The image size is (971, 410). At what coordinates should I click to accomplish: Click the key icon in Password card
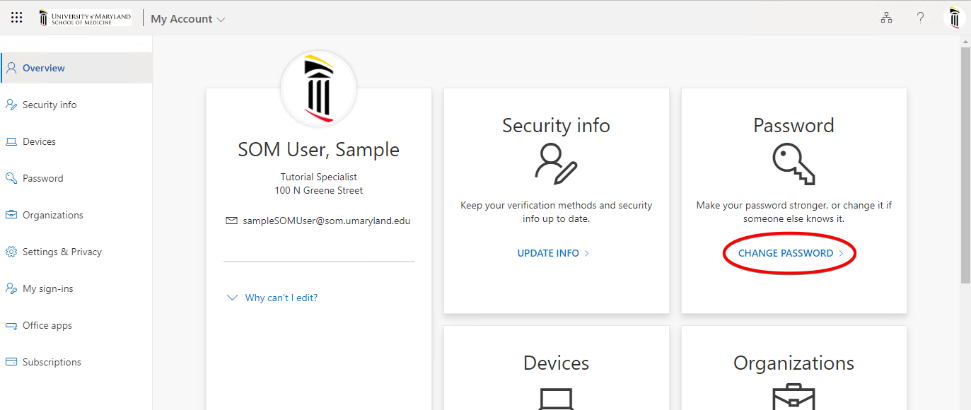(x=793, y=162)
